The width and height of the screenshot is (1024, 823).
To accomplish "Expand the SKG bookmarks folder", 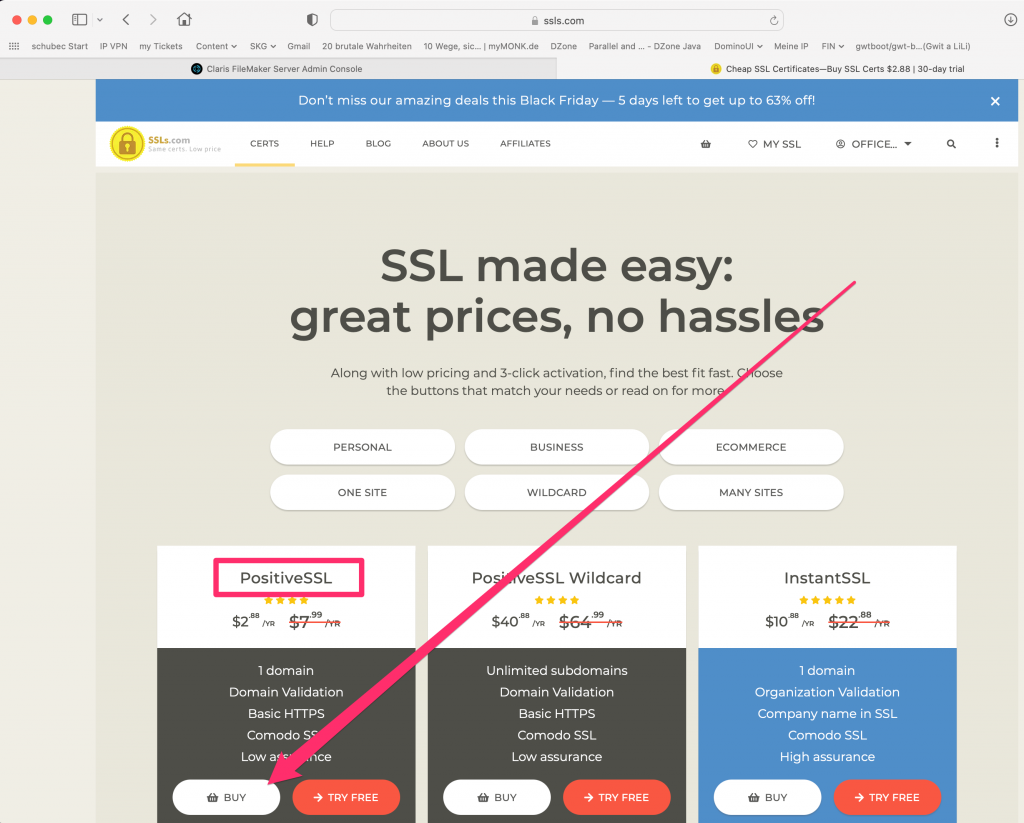I will click(263, 46).
